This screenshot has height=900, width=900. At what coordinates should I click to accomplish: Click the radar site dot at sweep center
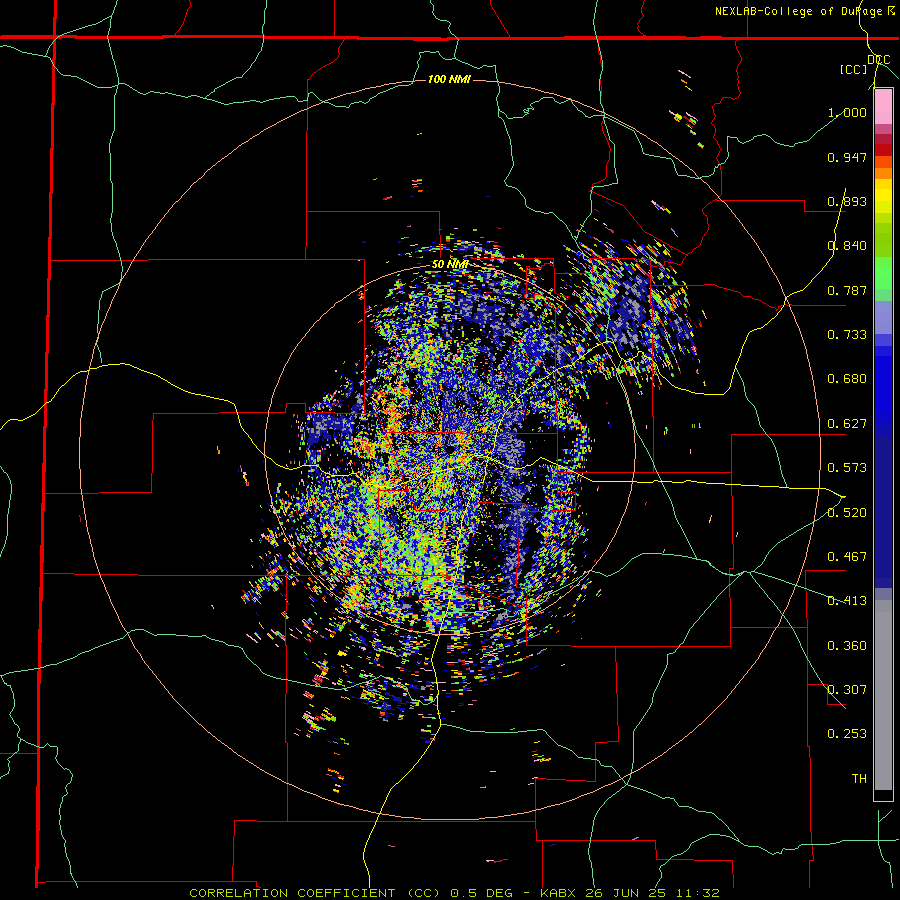tap(451, 449)
